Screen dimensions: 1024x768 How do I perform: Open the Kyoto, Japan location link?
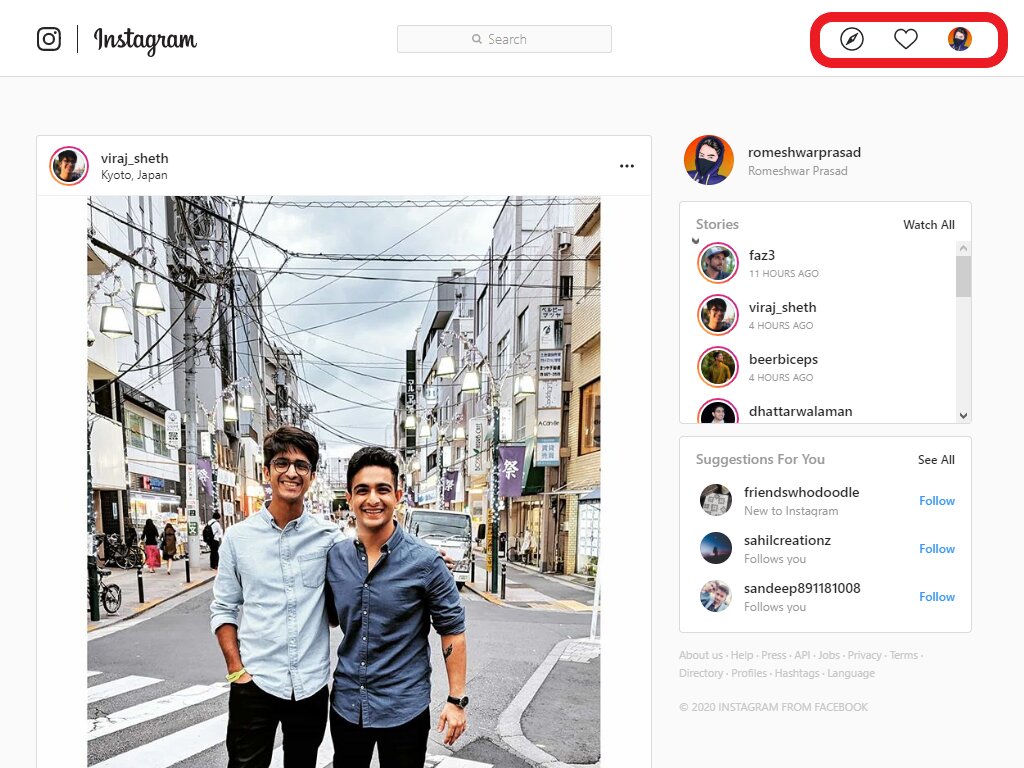(x=134, y=175)
